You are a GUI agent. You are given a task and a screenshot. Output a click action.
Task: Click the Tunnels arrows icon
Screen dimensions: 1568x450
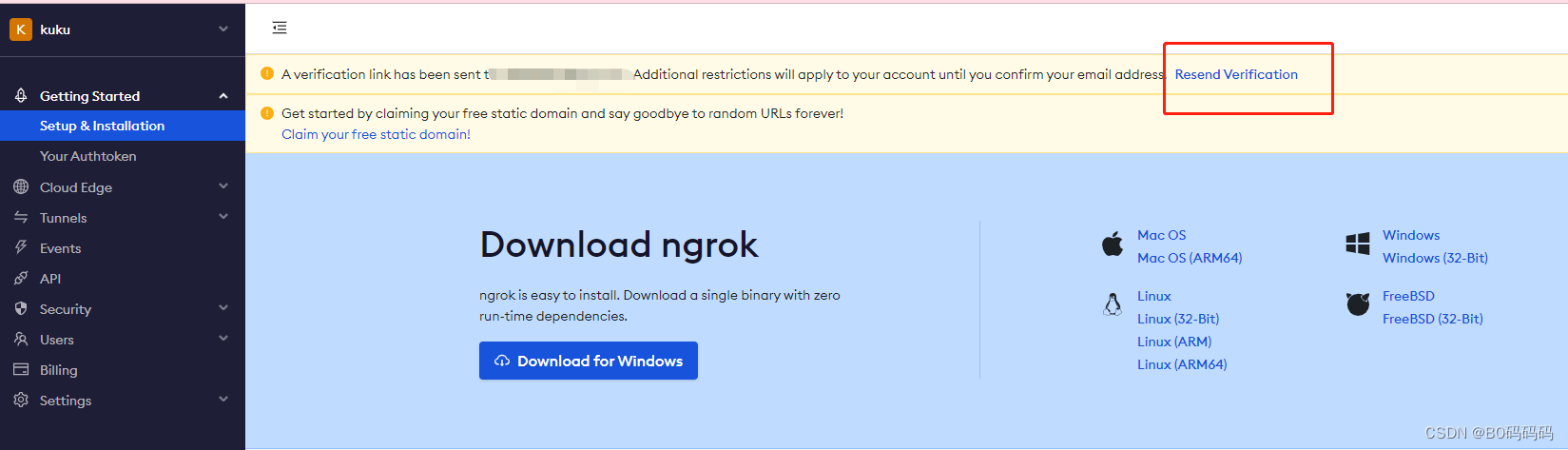pyautogui.click(x=21, y=217)
